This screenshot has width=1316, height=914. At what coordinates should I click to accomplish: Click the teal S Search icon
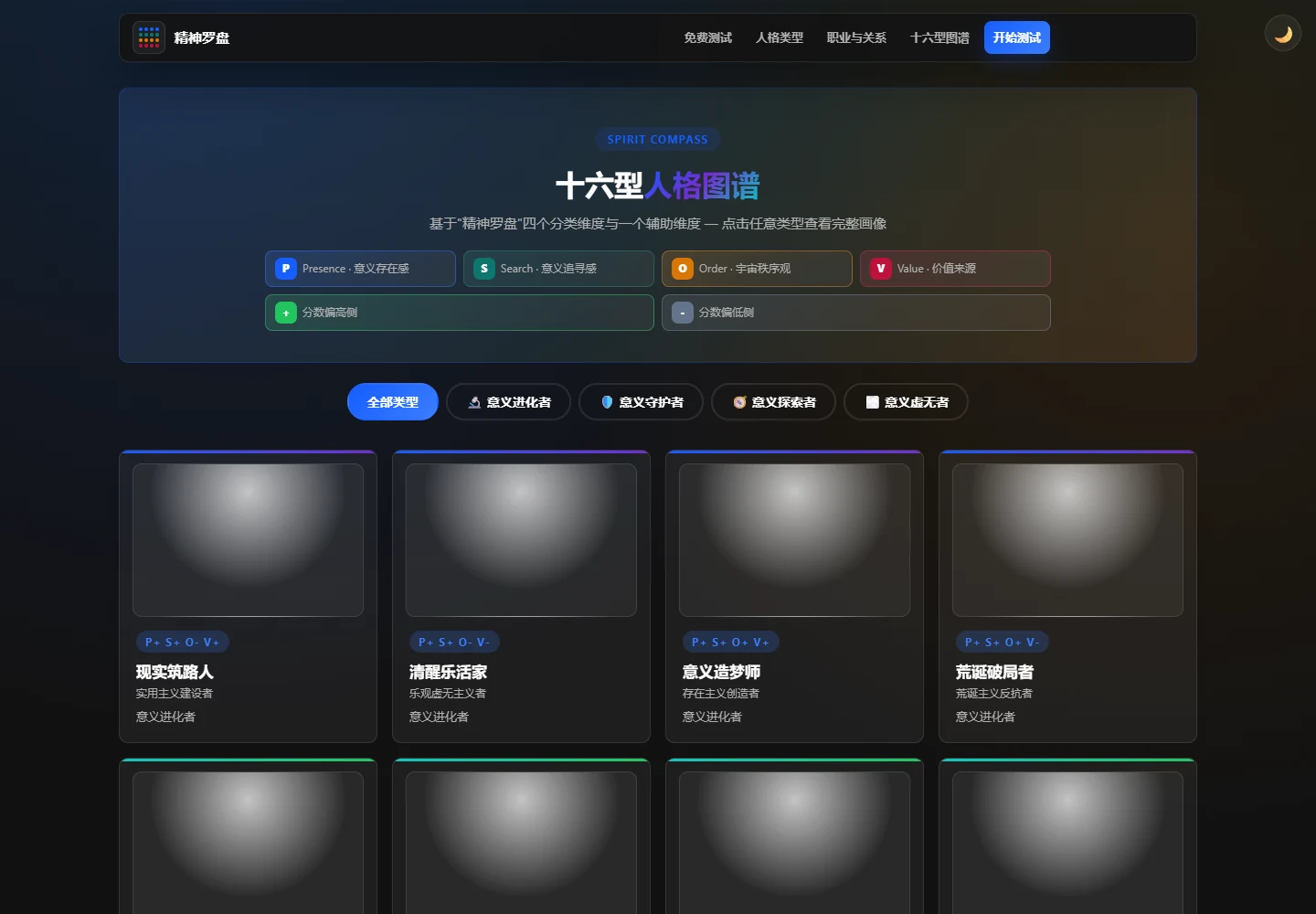pos(484,269)
